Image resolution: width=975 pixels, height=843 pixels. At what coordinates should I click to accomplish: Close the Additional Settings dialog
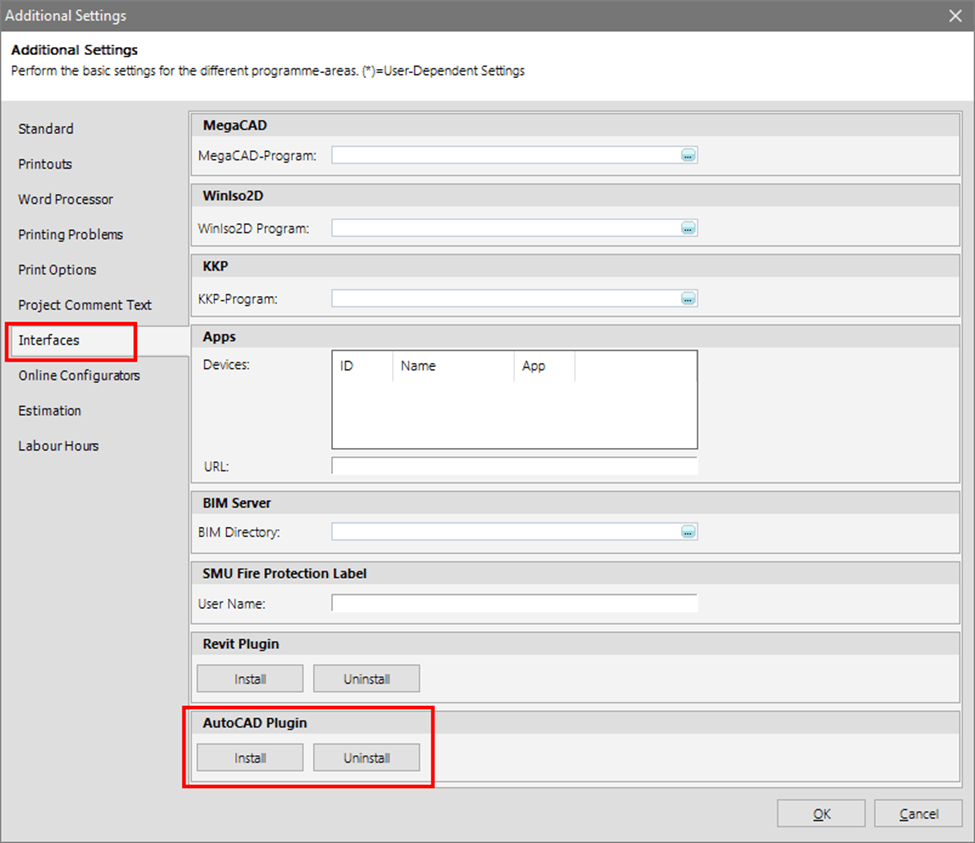(954, 15)
